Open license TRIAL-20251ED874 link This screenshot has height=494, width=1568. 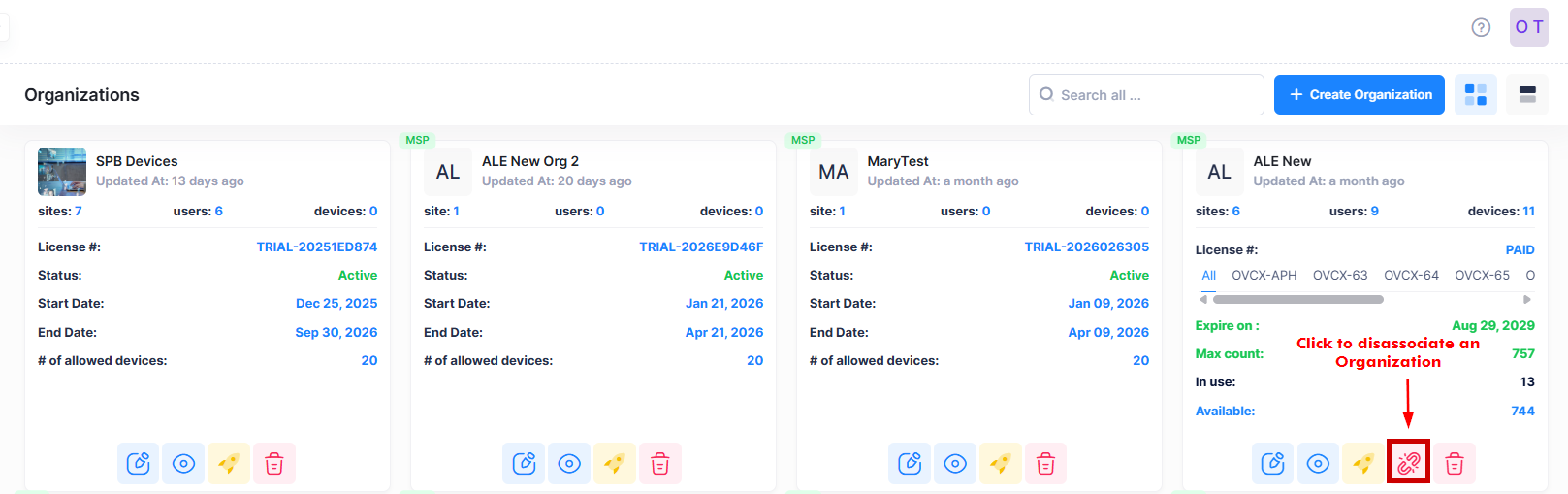click(316, 247)
